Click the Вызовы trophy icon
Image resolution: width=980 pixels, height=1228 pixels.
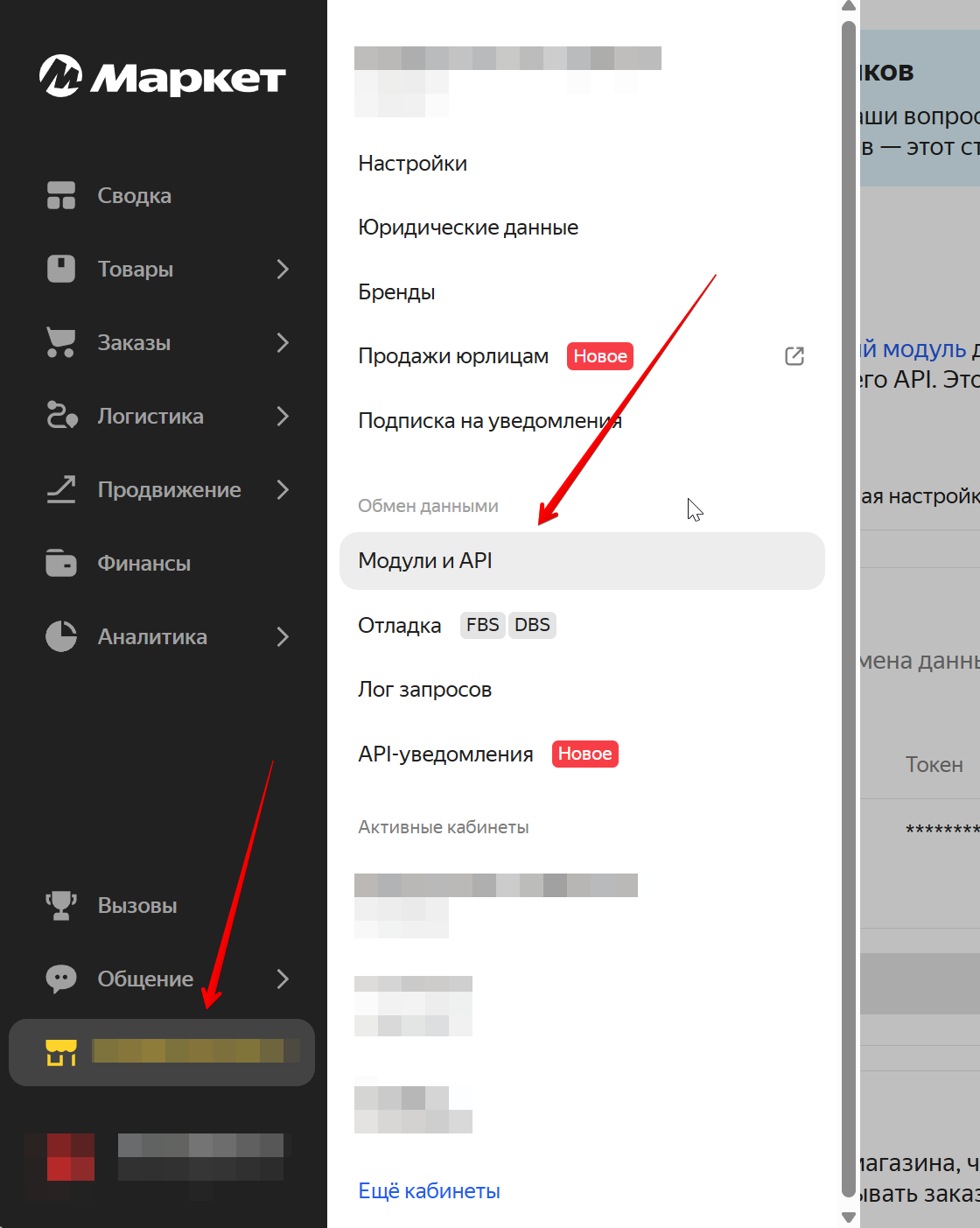click(61, 905)
